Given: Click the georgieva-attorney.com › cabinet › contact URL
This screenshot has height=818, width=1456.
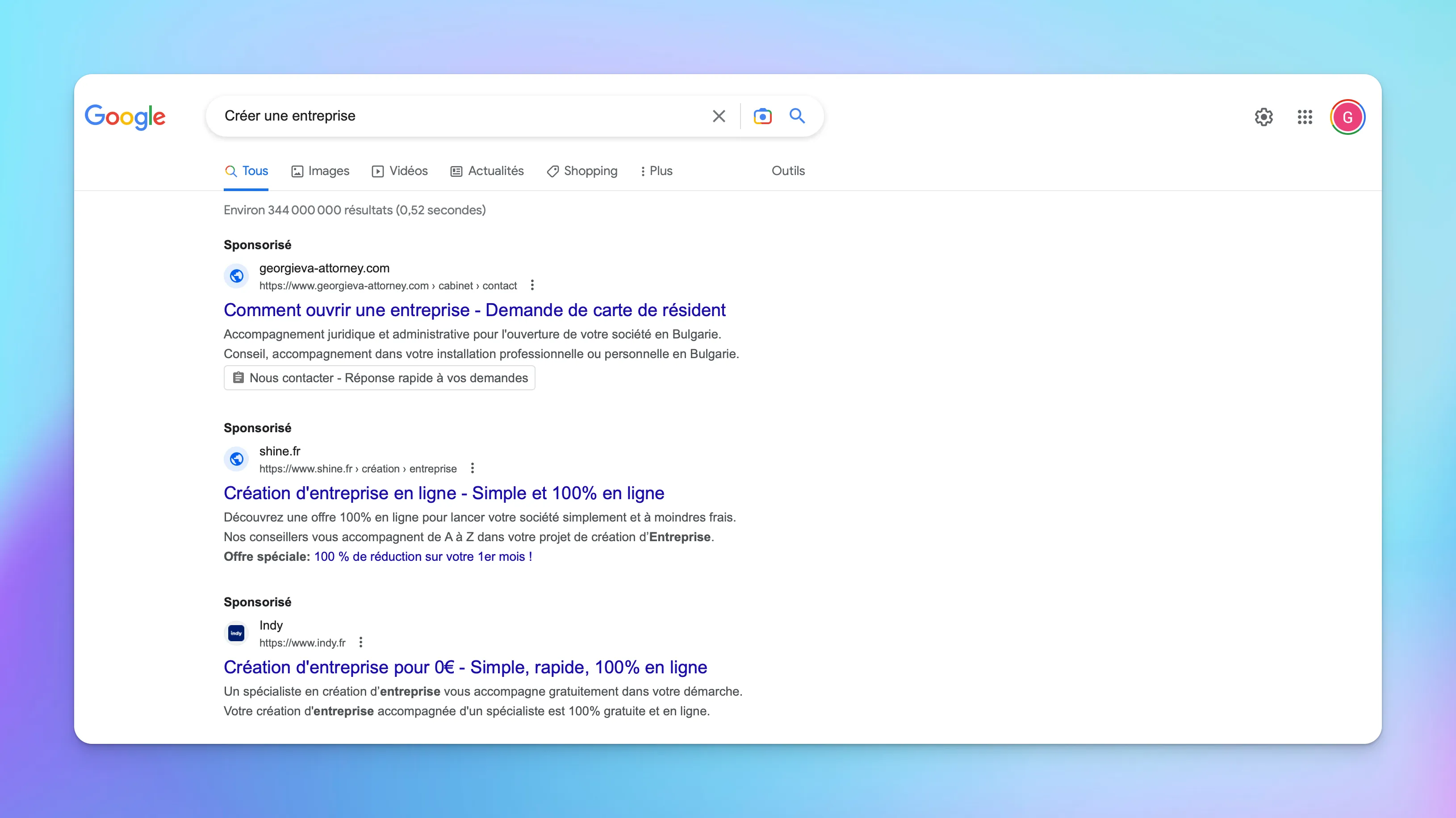Looking at the screenshot, I should [388, 286].
